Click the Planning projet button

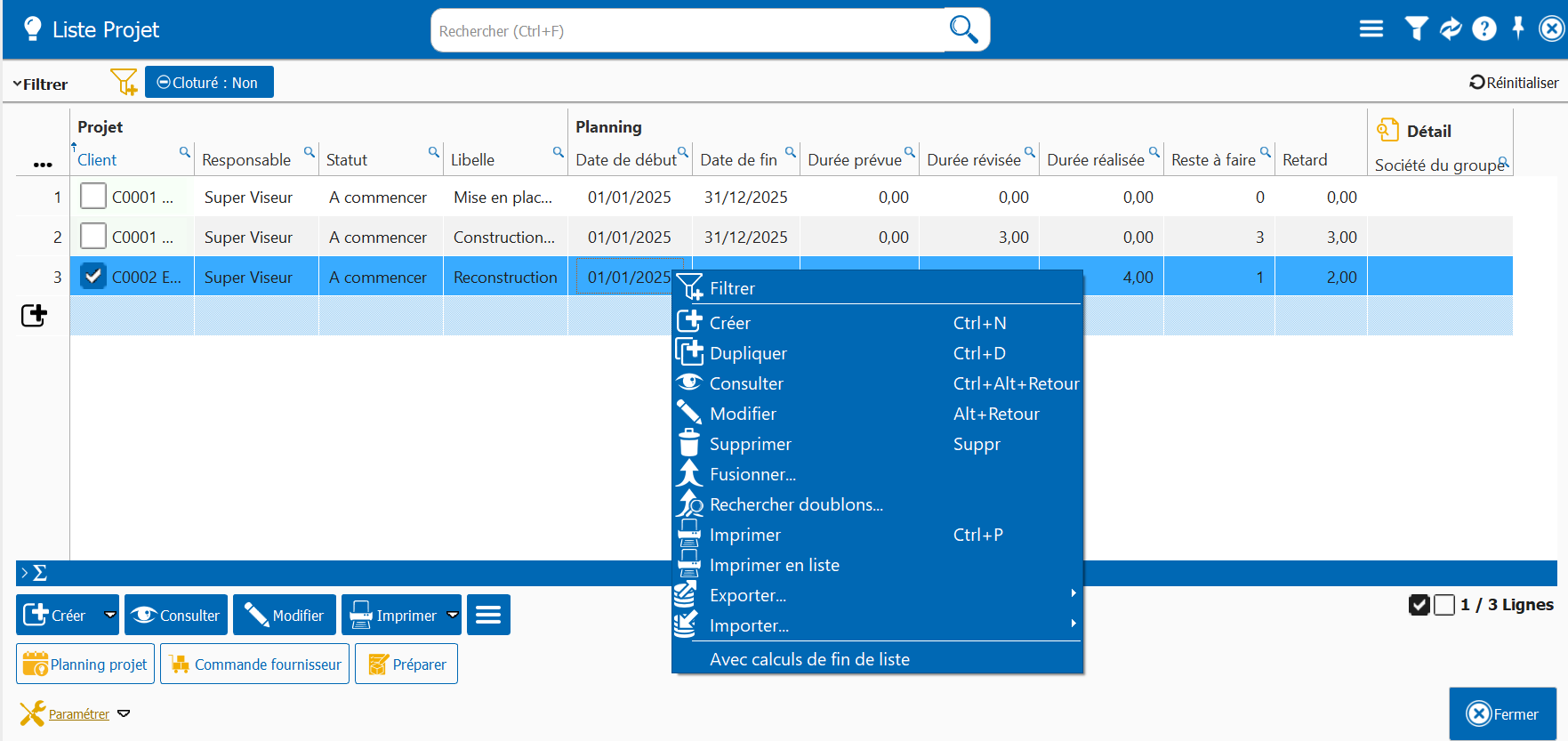85,664
